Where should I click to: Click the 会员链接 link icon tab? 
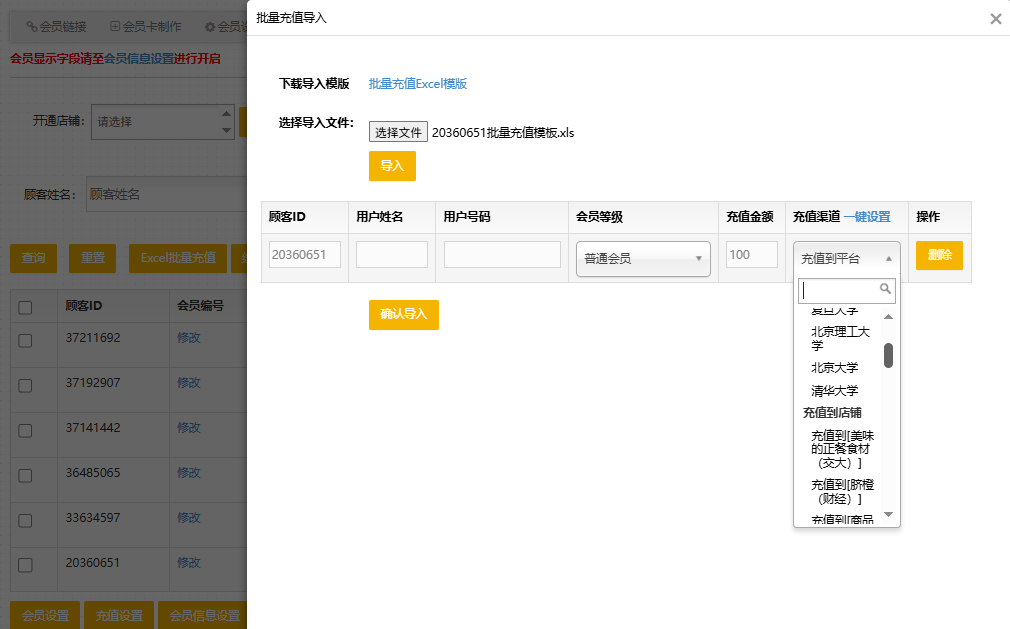[32, 27]
